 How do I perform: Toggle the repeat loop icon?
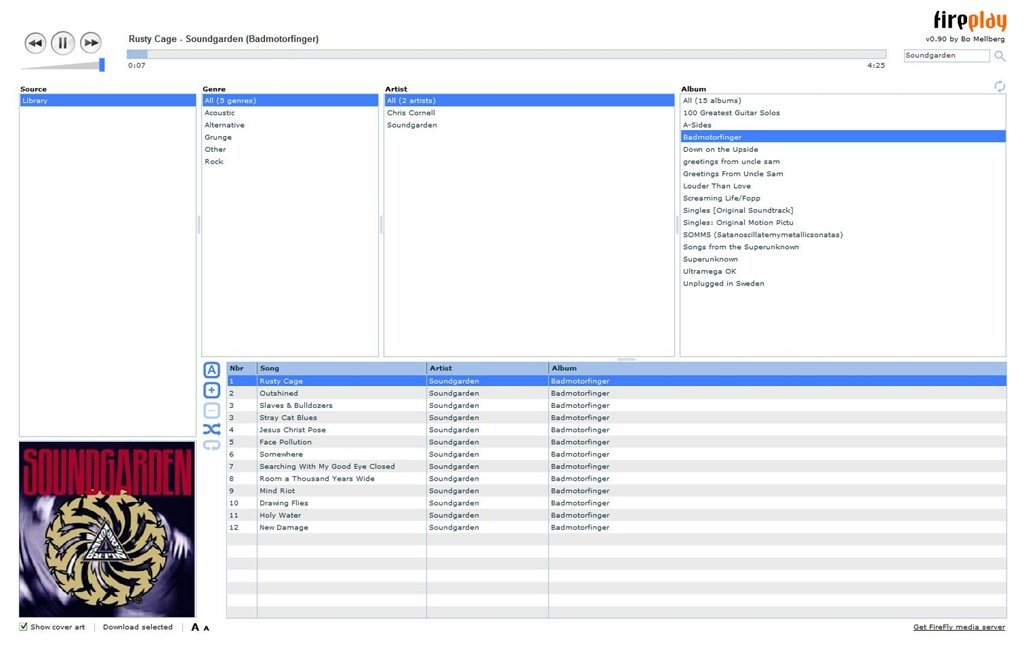[212, 445]
